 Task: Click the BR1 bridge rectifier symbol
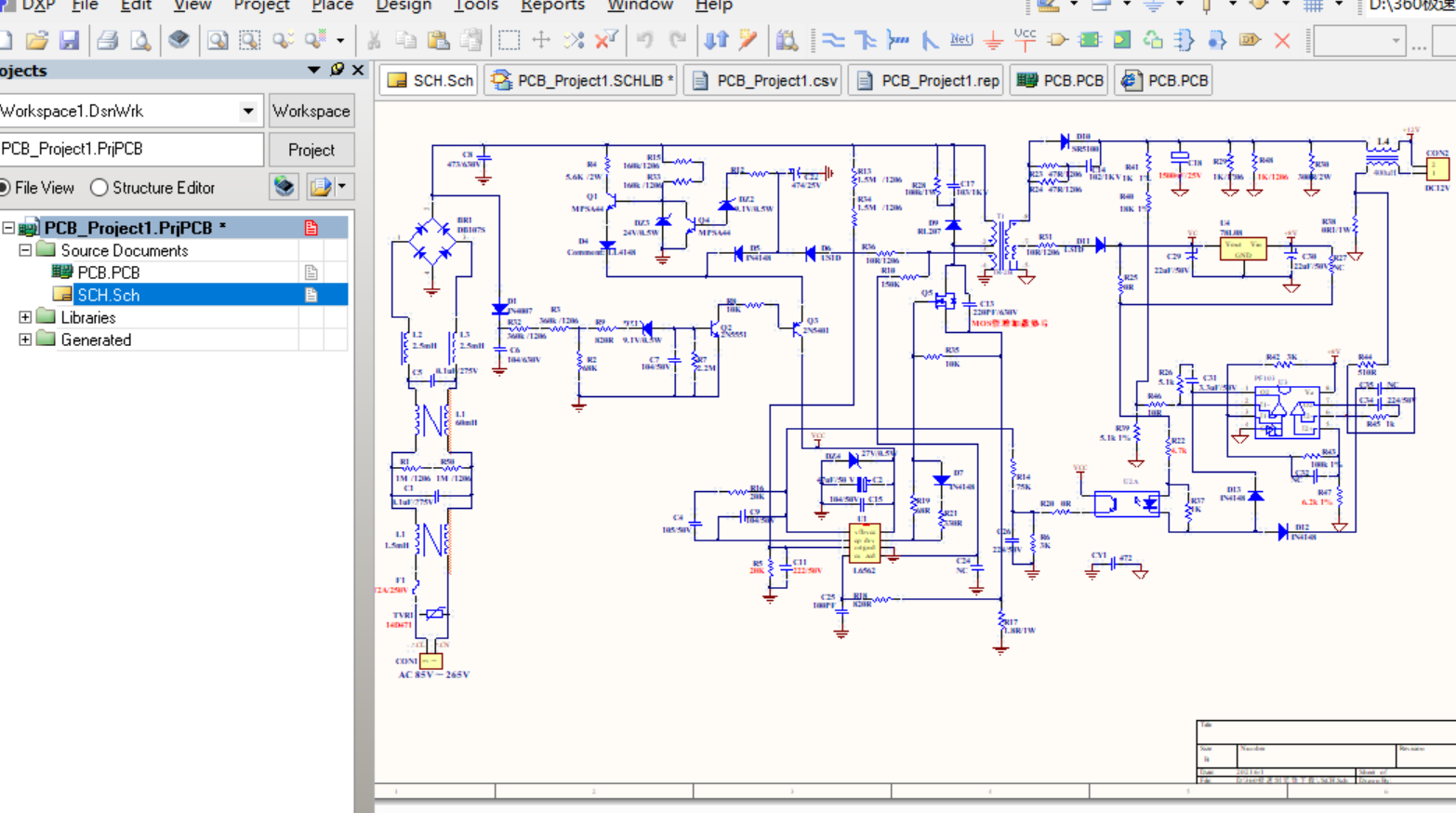[x=432, y=242]
